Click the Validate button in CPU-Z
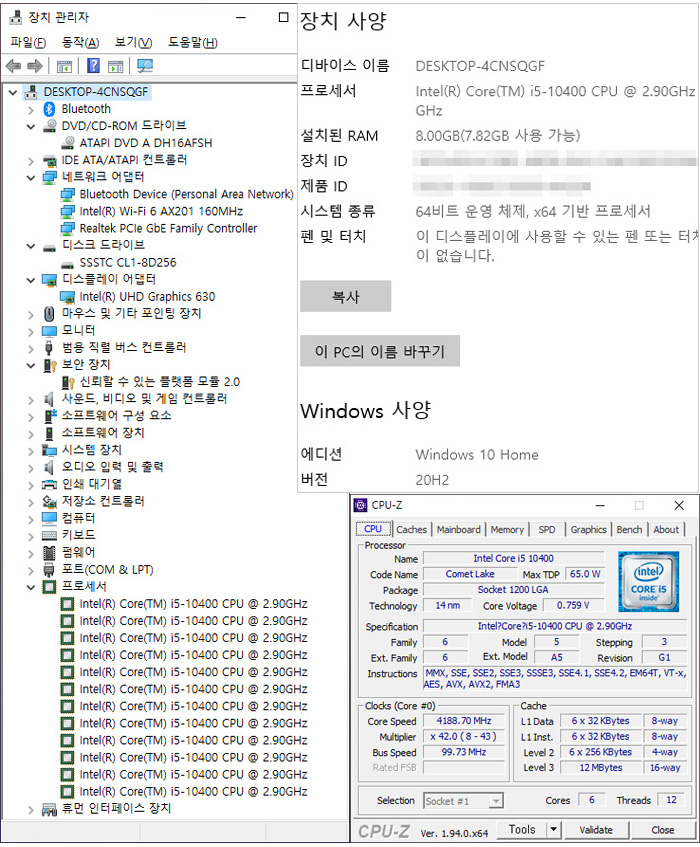Image resolution: width=700 pixels, height=847 pixels. pyautogui.click(x=596, y=830)
